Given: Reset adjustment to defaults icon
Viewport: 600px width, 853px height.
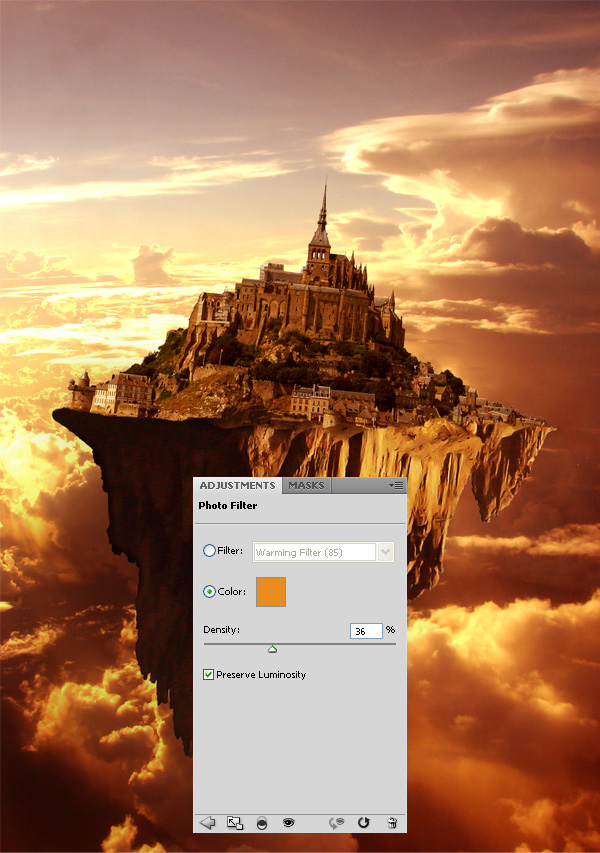Looking at the screenshot, I should 363,823.
